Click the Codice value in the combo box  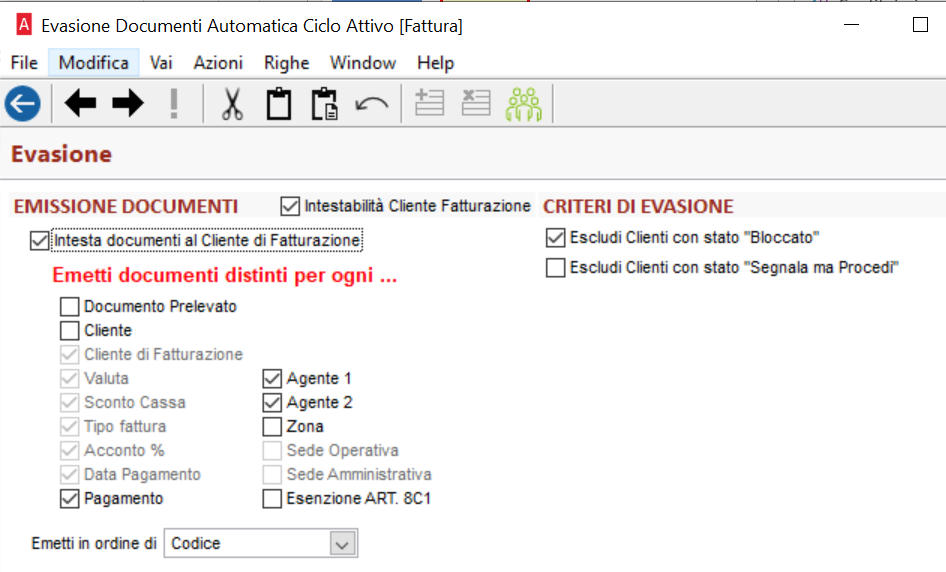(x=196, y=544)
